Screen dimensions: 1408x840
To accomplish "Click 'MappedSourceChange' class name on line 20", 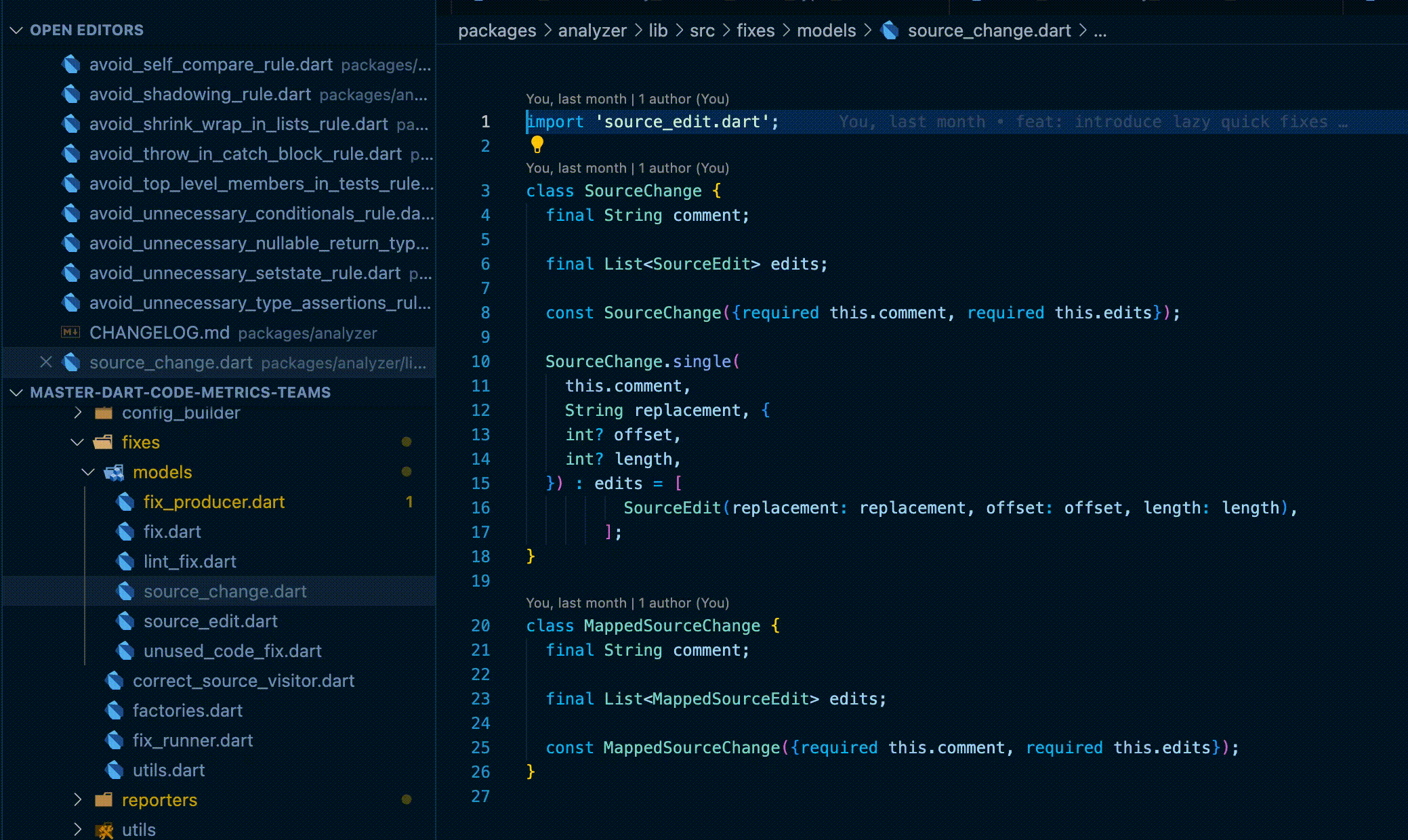I will click(x=672, y=626).
